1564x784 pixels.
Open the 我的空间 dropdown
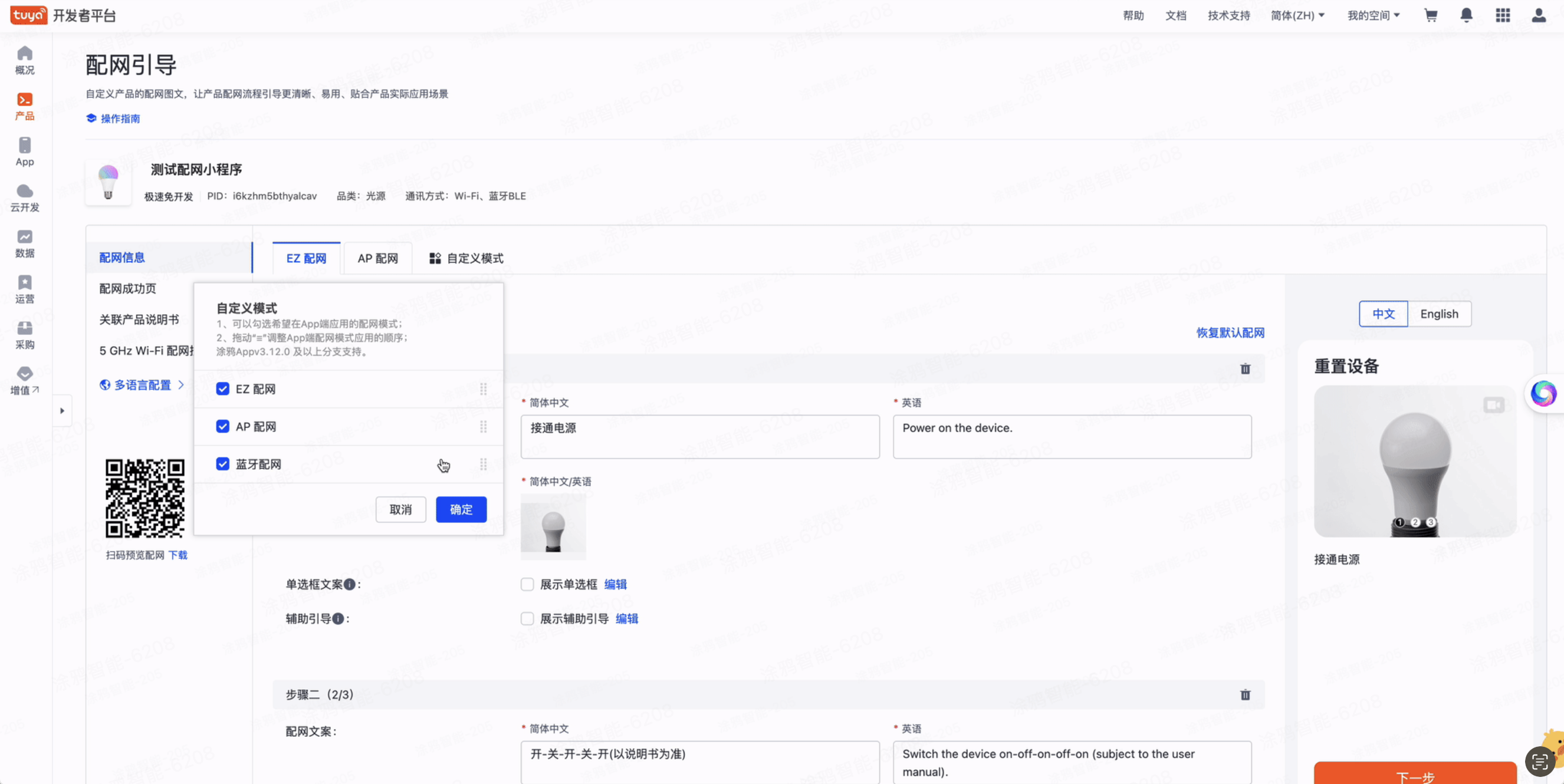tap(1374, 15)
